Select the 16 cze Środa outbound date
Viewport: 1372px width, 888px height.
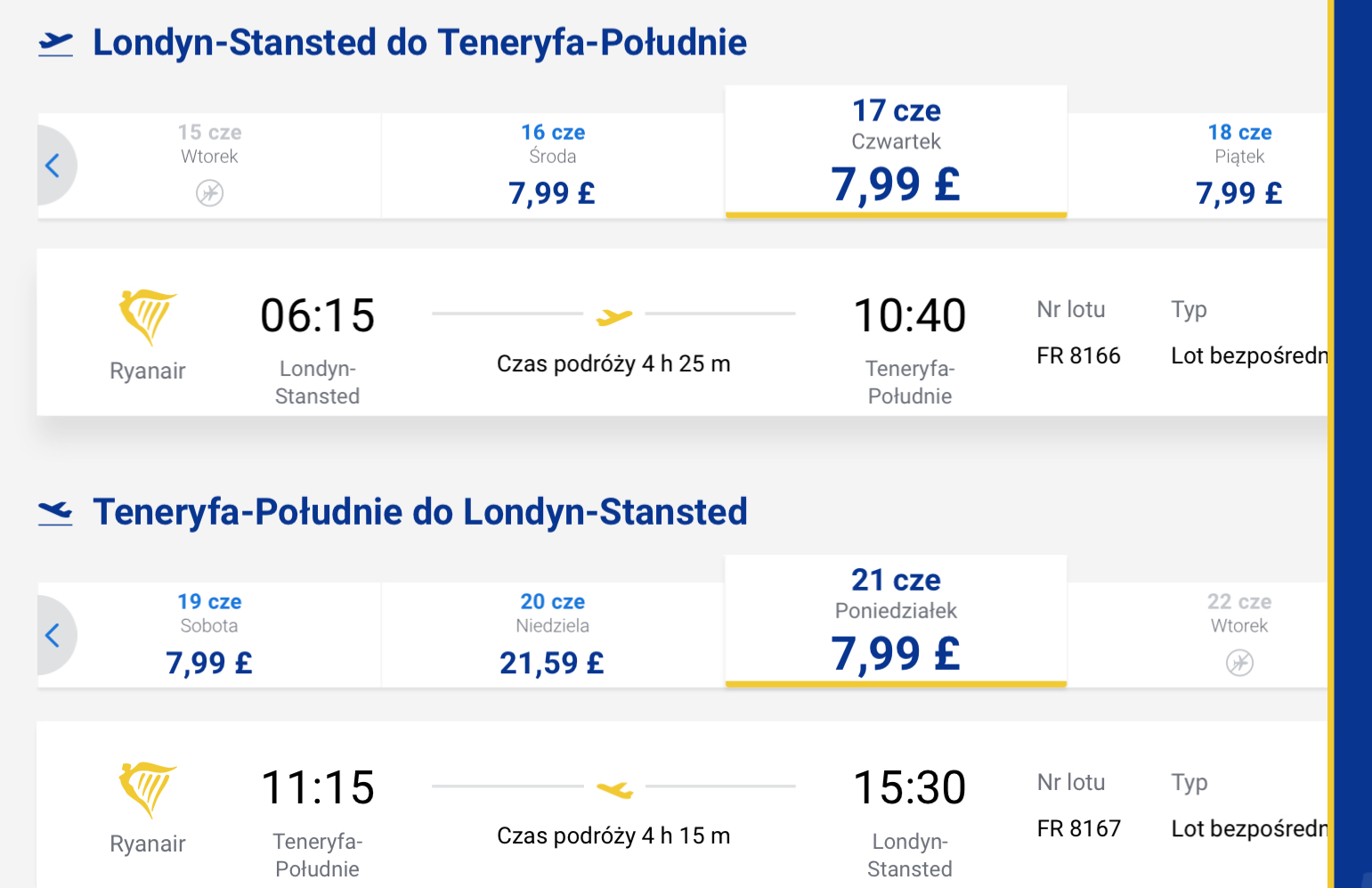pos(553,166)
